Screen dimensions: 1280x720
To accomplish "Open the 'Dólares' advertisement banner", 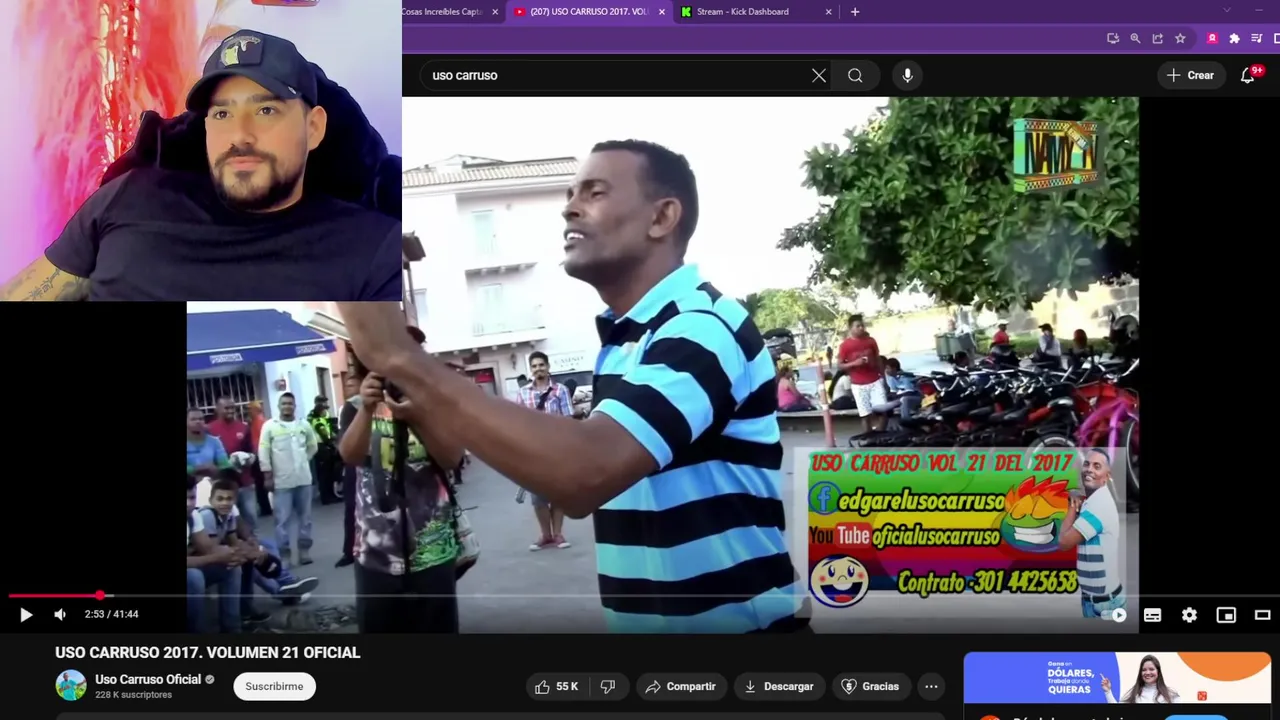I will 1117,680.
